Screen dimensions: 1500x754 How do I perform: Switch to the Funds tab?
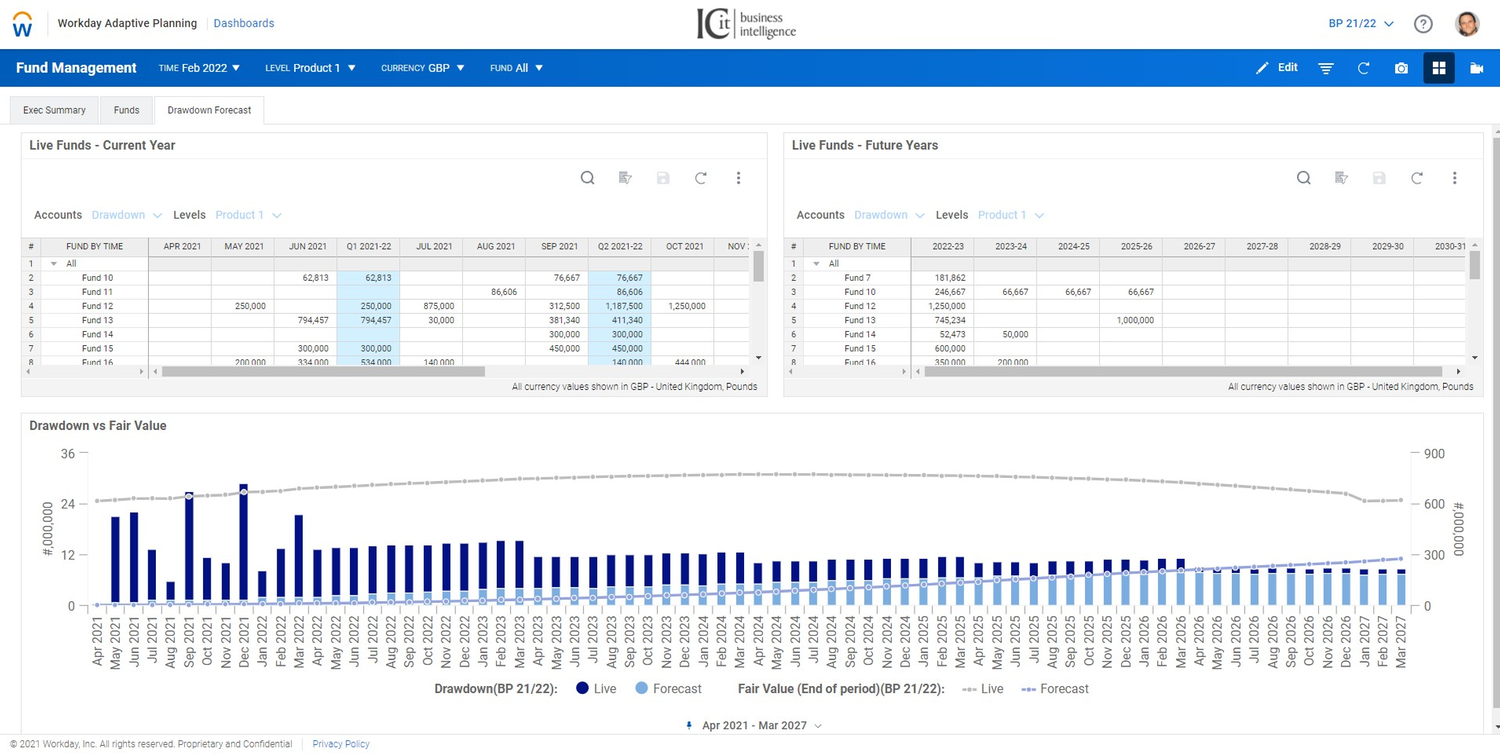pos(126,110)
